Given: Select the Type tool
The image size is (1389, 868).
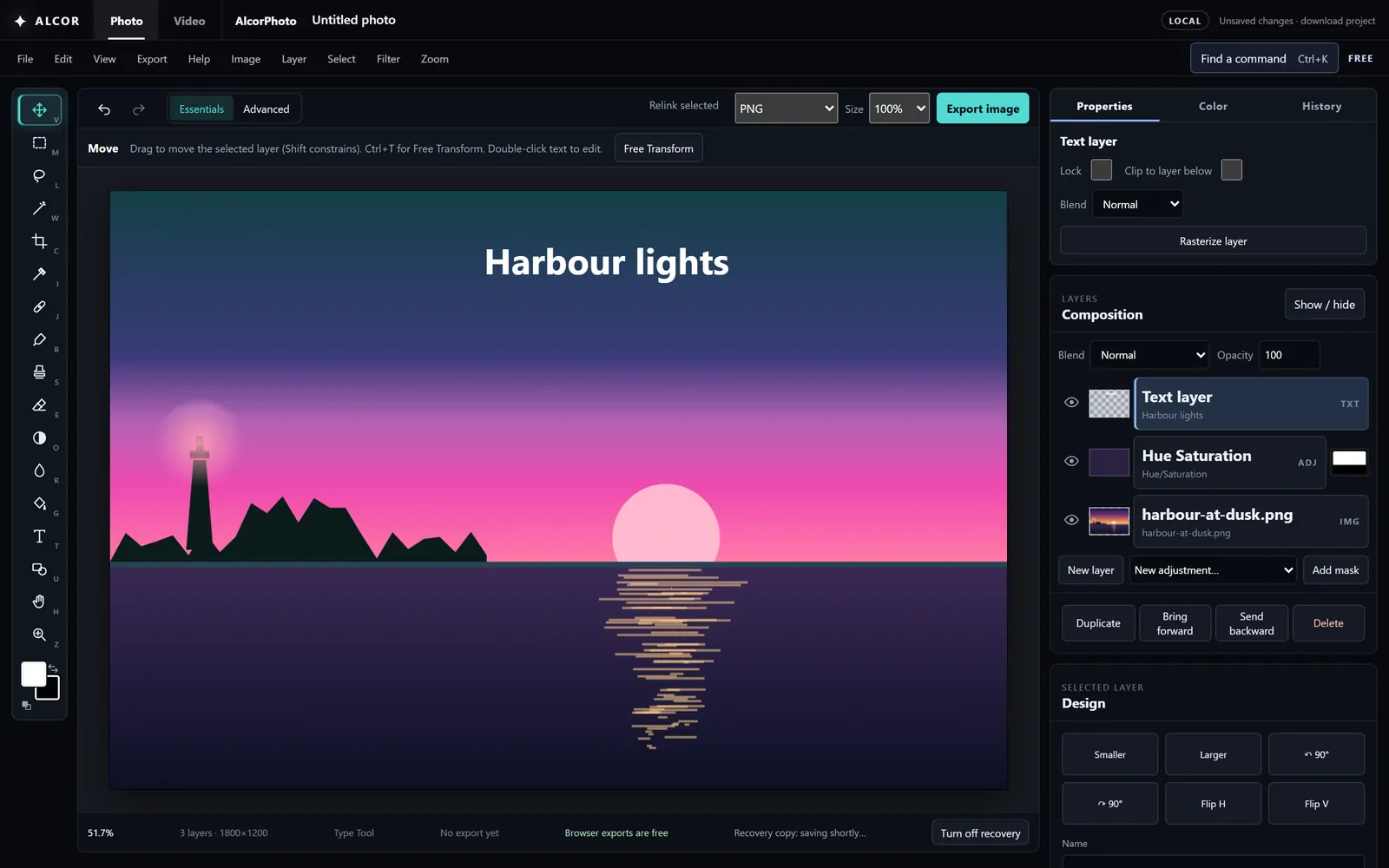Looking at the screenshot, I should click(x=40, y=536).
